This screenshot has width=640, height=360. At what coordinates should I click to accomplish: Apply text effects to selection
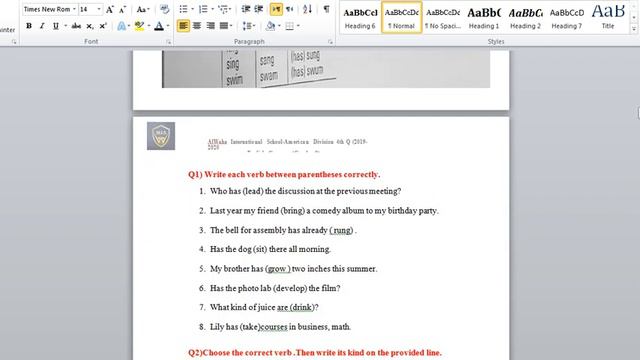122,26
